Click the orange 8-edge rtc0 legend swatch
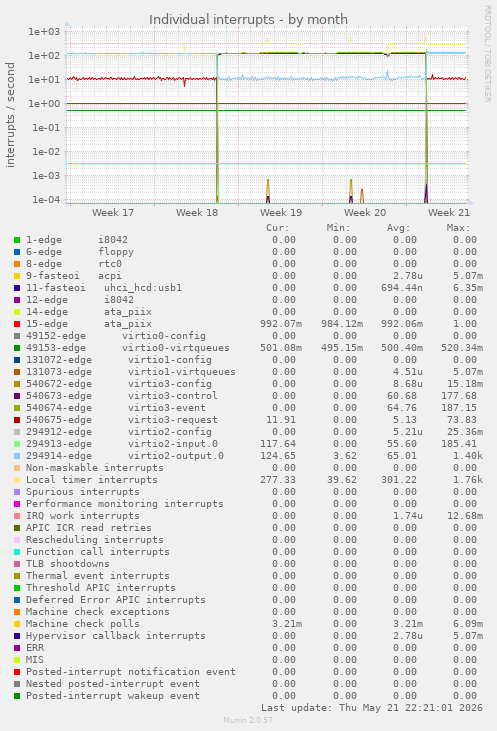 point(17,264)
